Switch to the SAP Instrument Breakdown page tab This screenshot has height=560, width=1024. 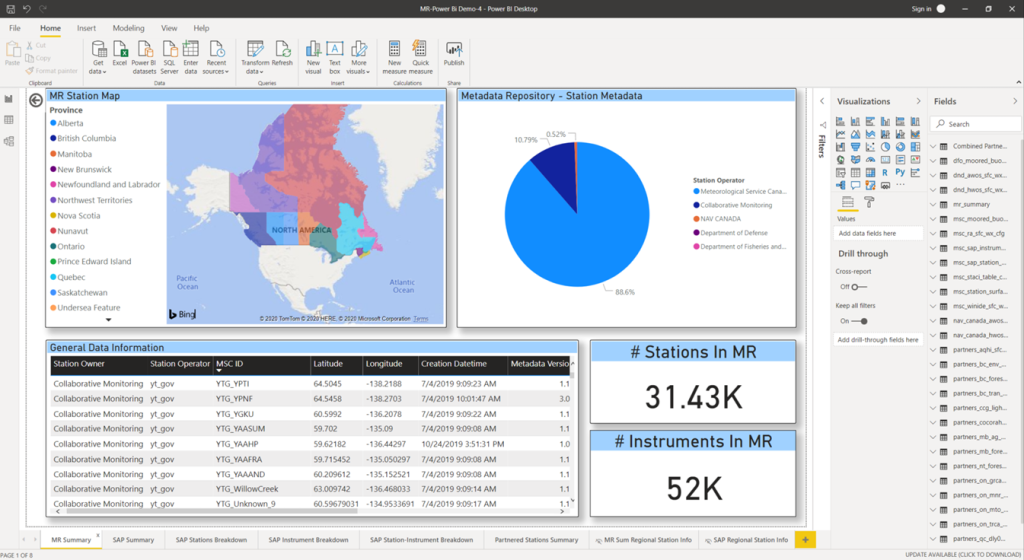point(309,540)
